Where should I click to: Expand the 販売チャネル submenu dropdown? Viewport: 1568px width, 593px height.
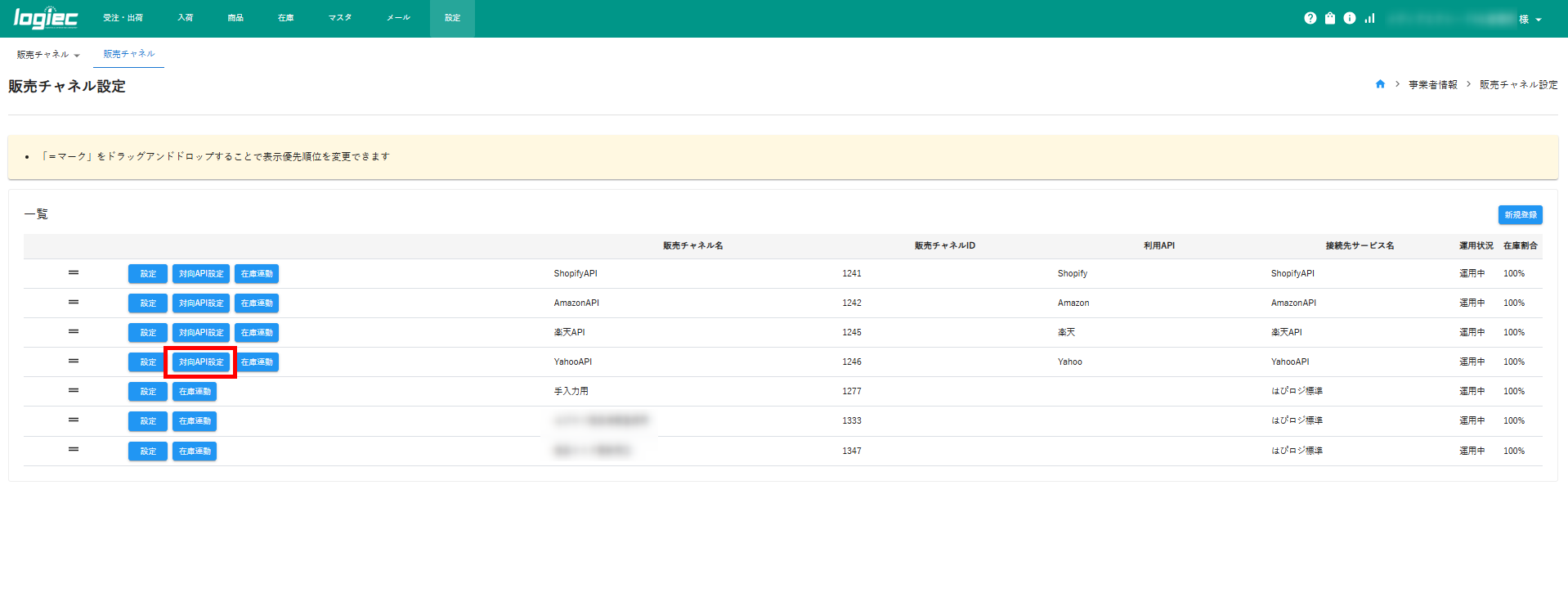(48, 55)
